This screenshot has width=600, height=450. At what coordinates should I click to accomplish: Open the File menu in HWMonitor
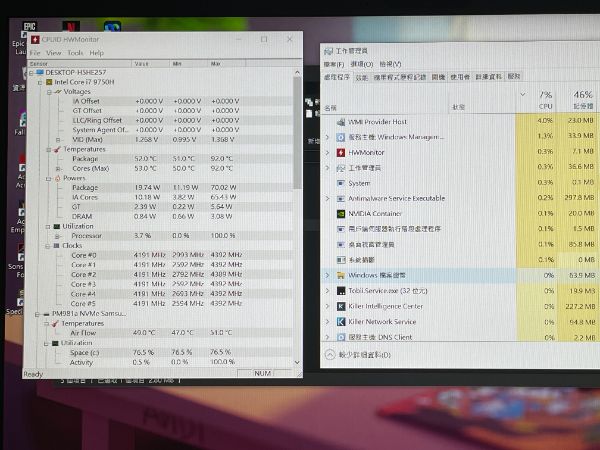(x=35, y=53)
